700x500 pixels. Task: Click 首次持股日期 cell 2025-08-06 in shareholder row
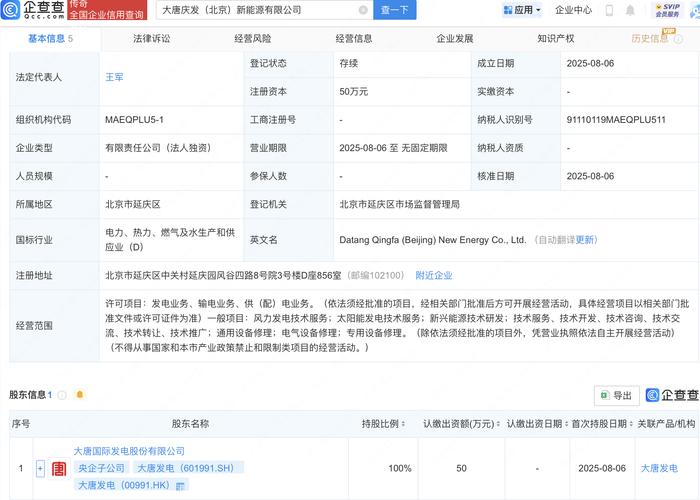pos(602,468)
